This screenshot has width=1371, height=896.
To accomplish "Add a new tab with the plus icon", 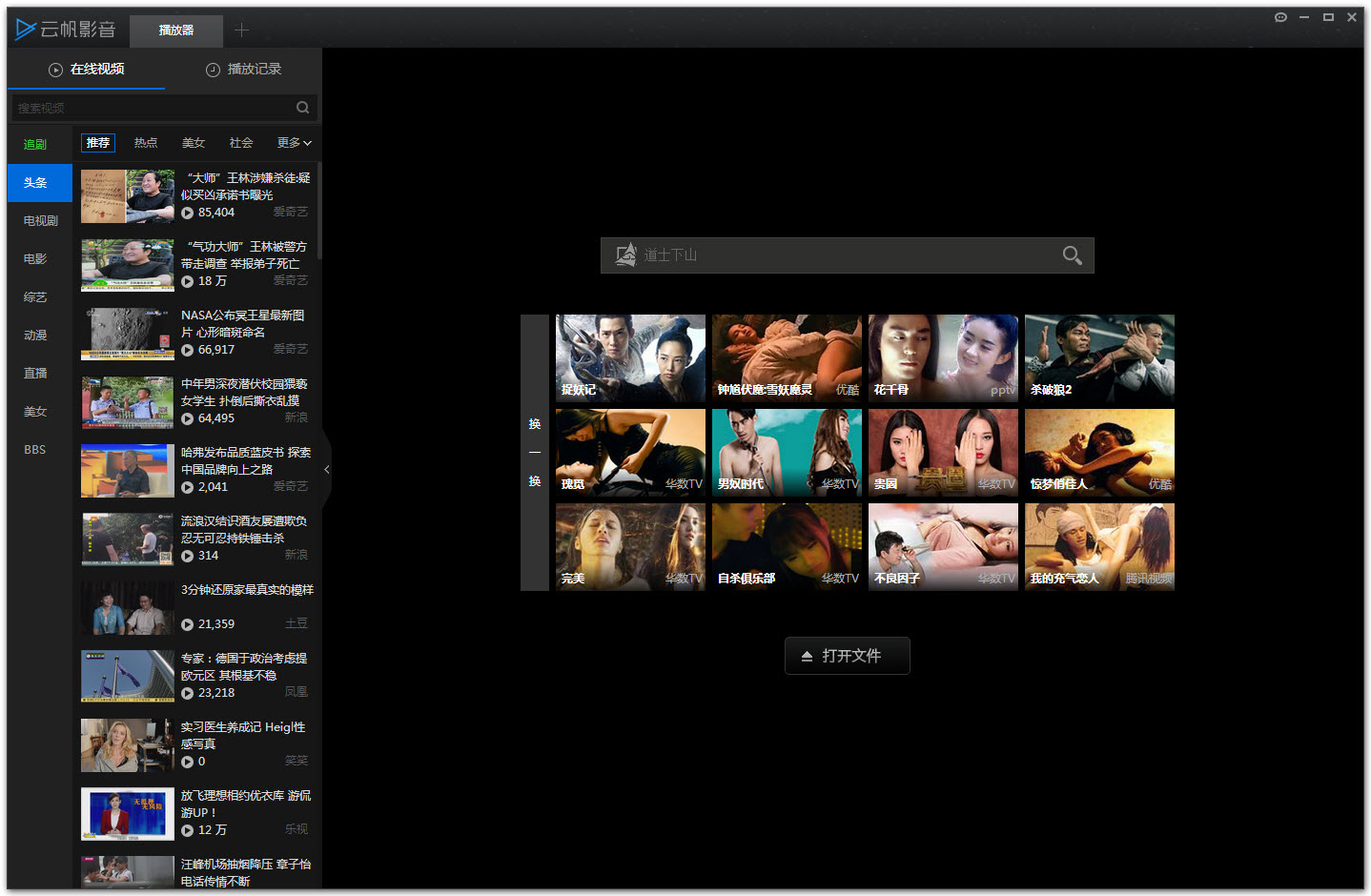I will point(241,31).
